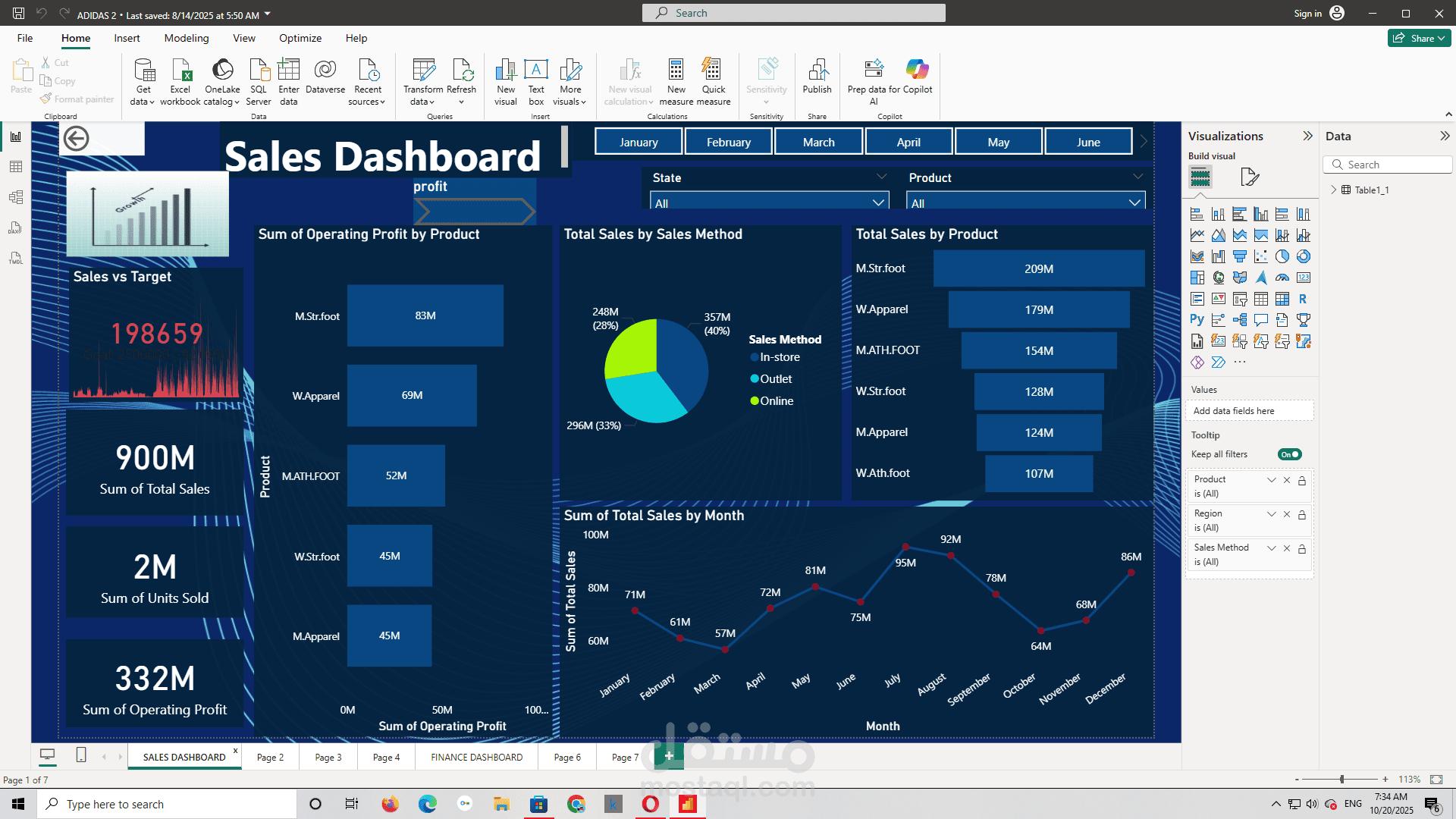Click the Copilot ribbon icon

point(917,77)
